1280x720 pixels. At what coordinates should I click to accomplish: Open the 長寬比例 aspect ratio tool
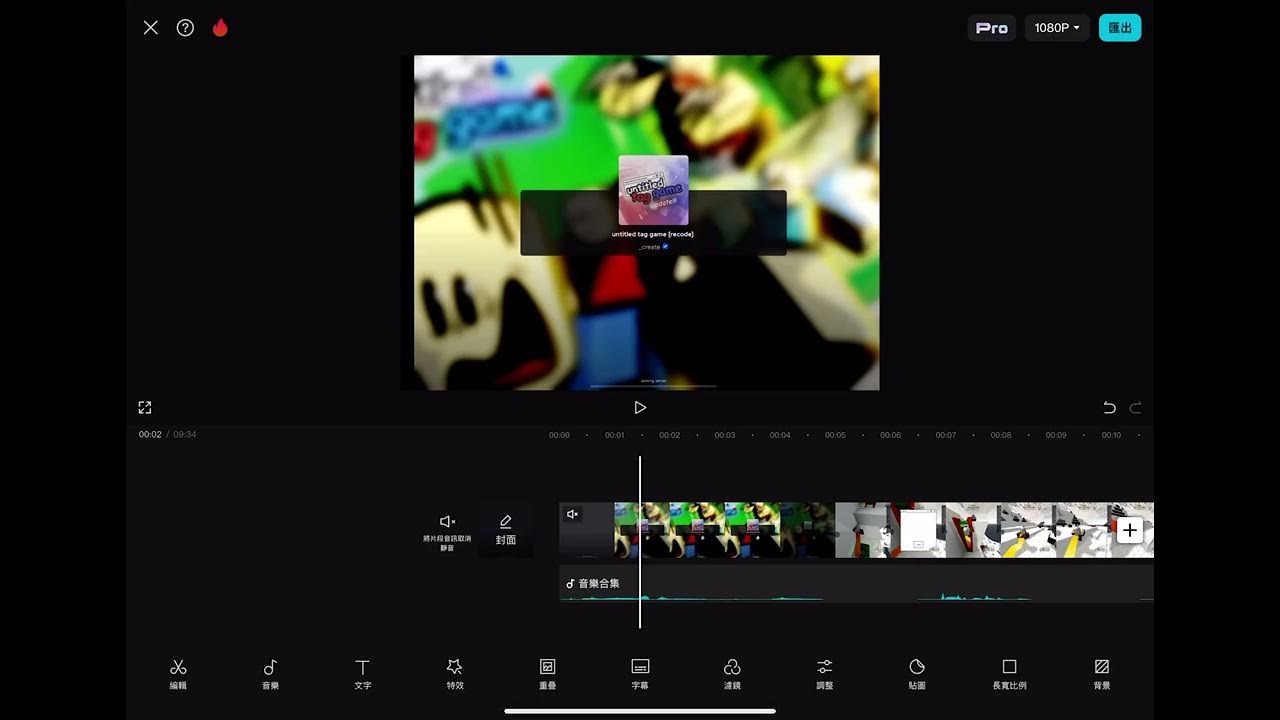coord(1009,674)
